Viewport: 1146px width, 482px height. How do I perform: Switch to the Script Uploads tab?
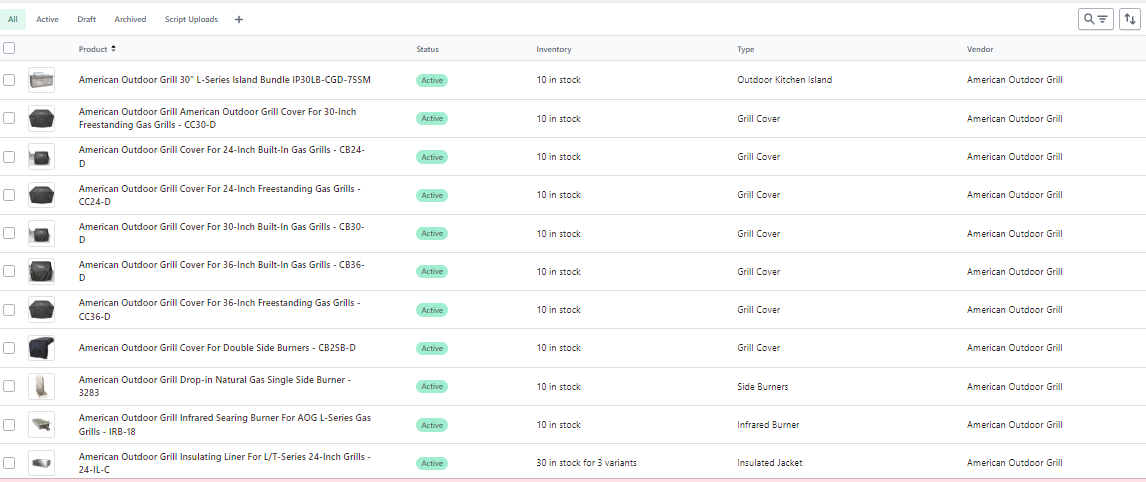coord(191,20)
